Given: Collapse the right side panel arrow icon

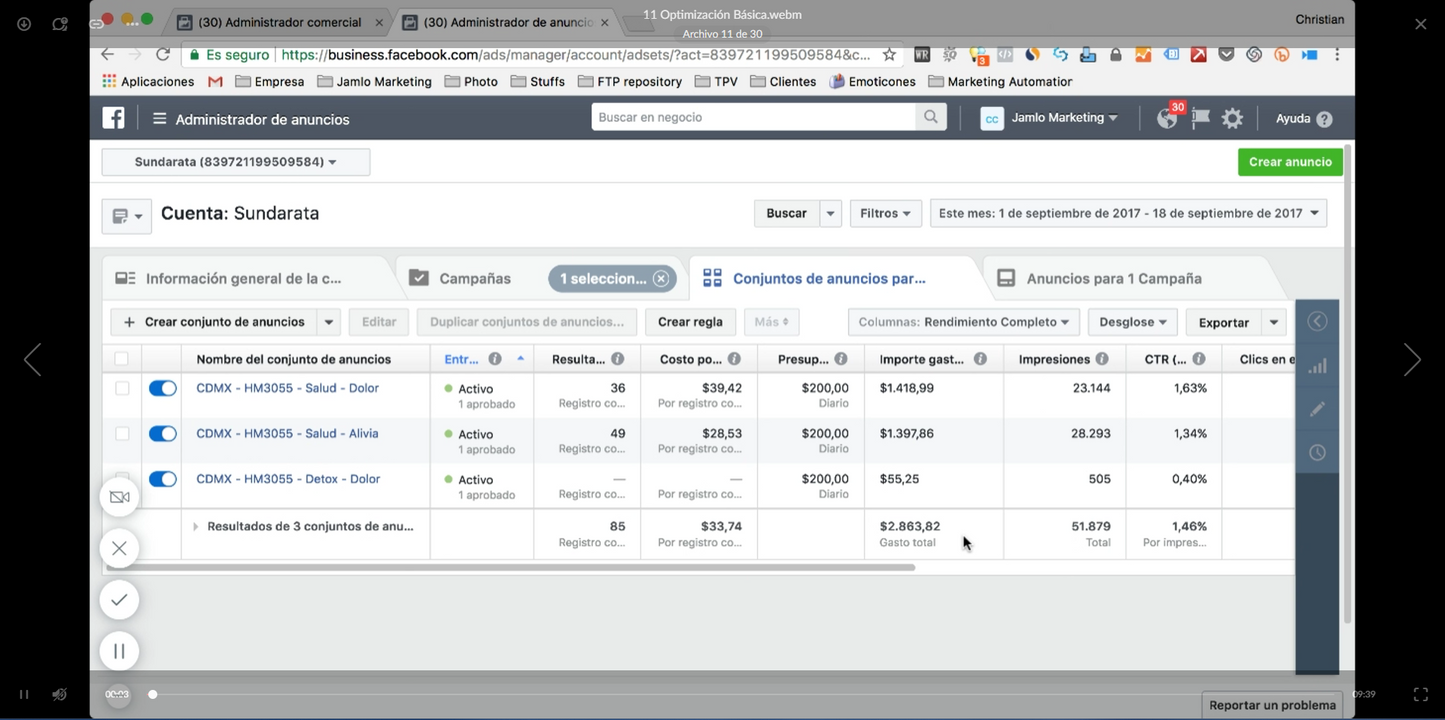Looking at the screenshot, I should click(x=1317, y=321).
